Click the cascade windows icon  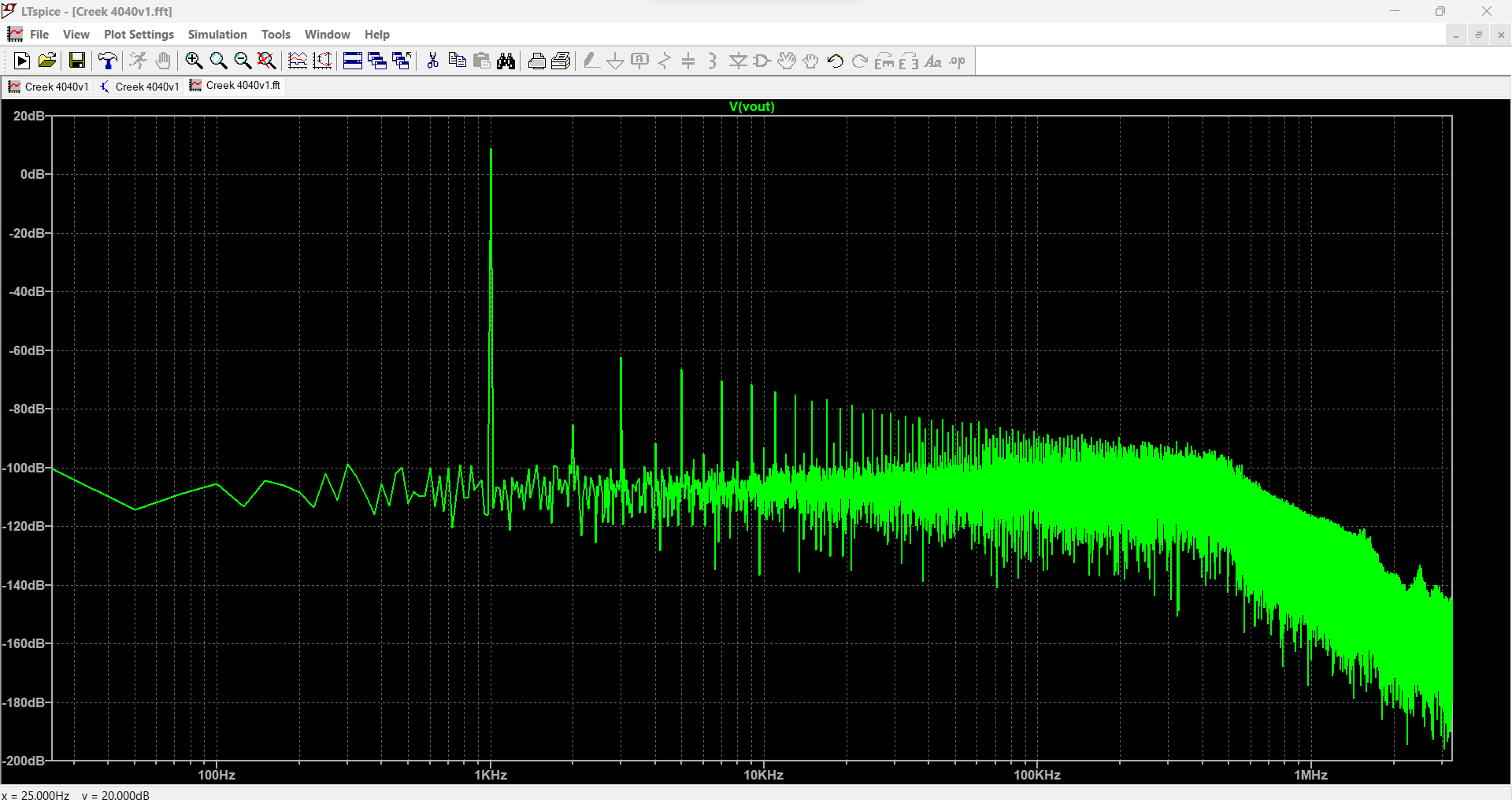click(x=377, y=61)
